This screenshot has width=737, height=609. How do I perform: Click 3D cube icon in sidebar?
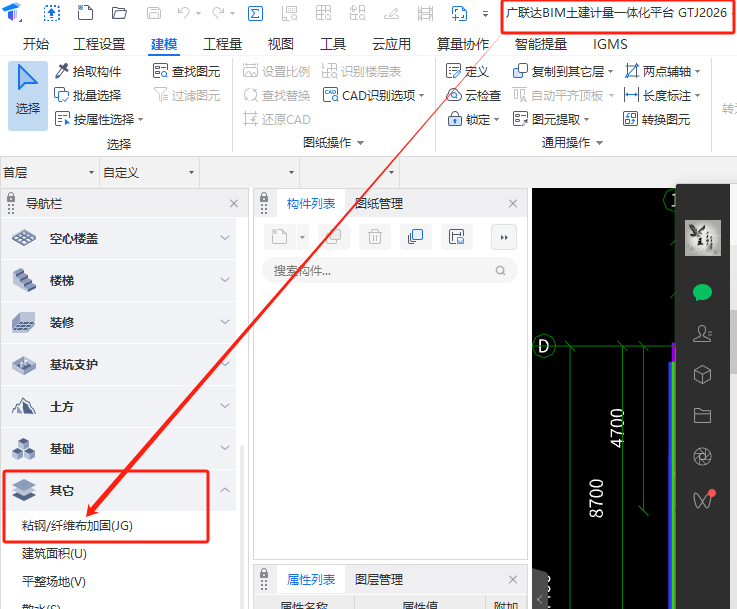702,375
